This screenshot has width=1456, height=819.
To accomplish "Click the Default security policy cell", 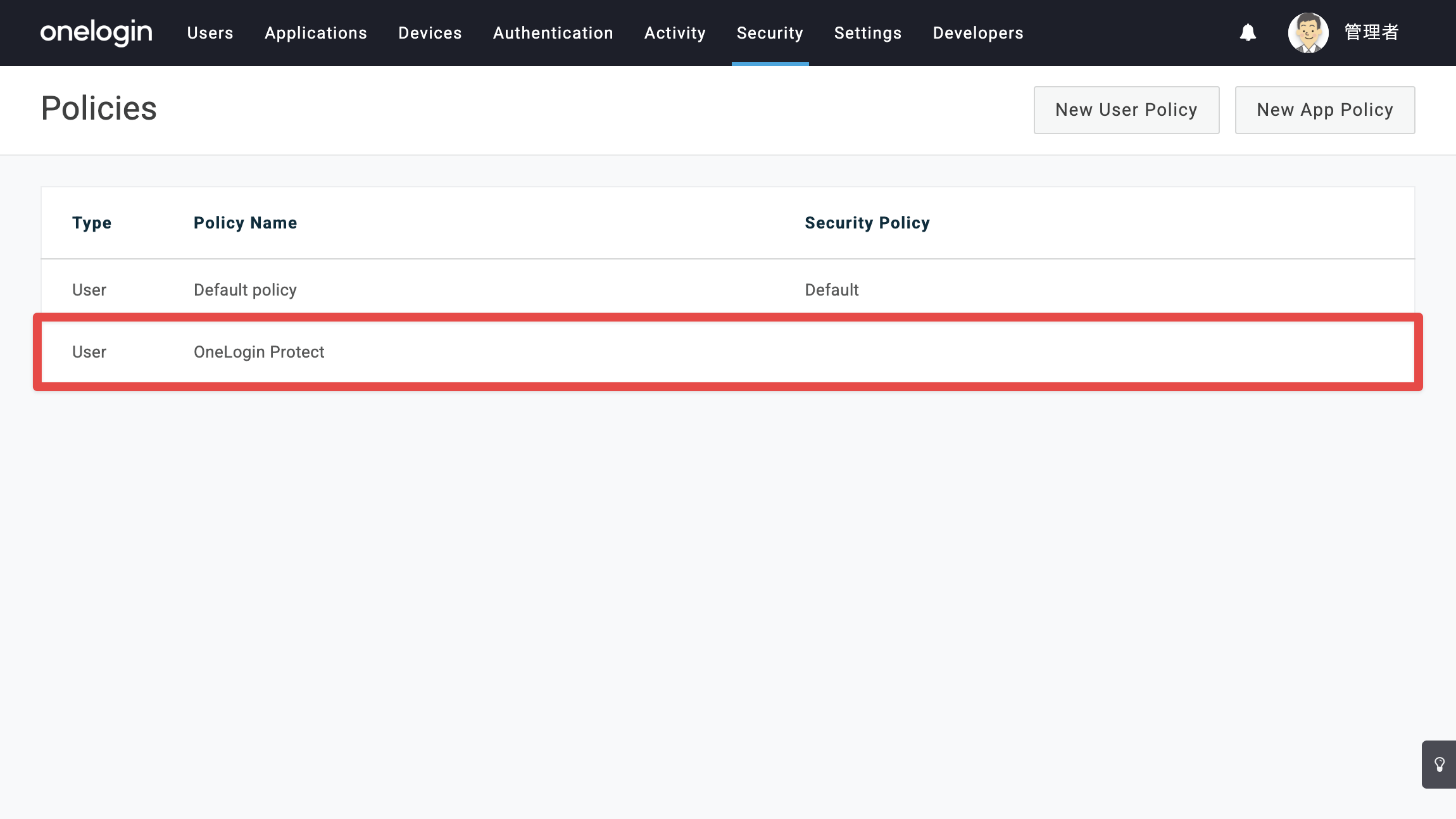I will tap(832, 290).
